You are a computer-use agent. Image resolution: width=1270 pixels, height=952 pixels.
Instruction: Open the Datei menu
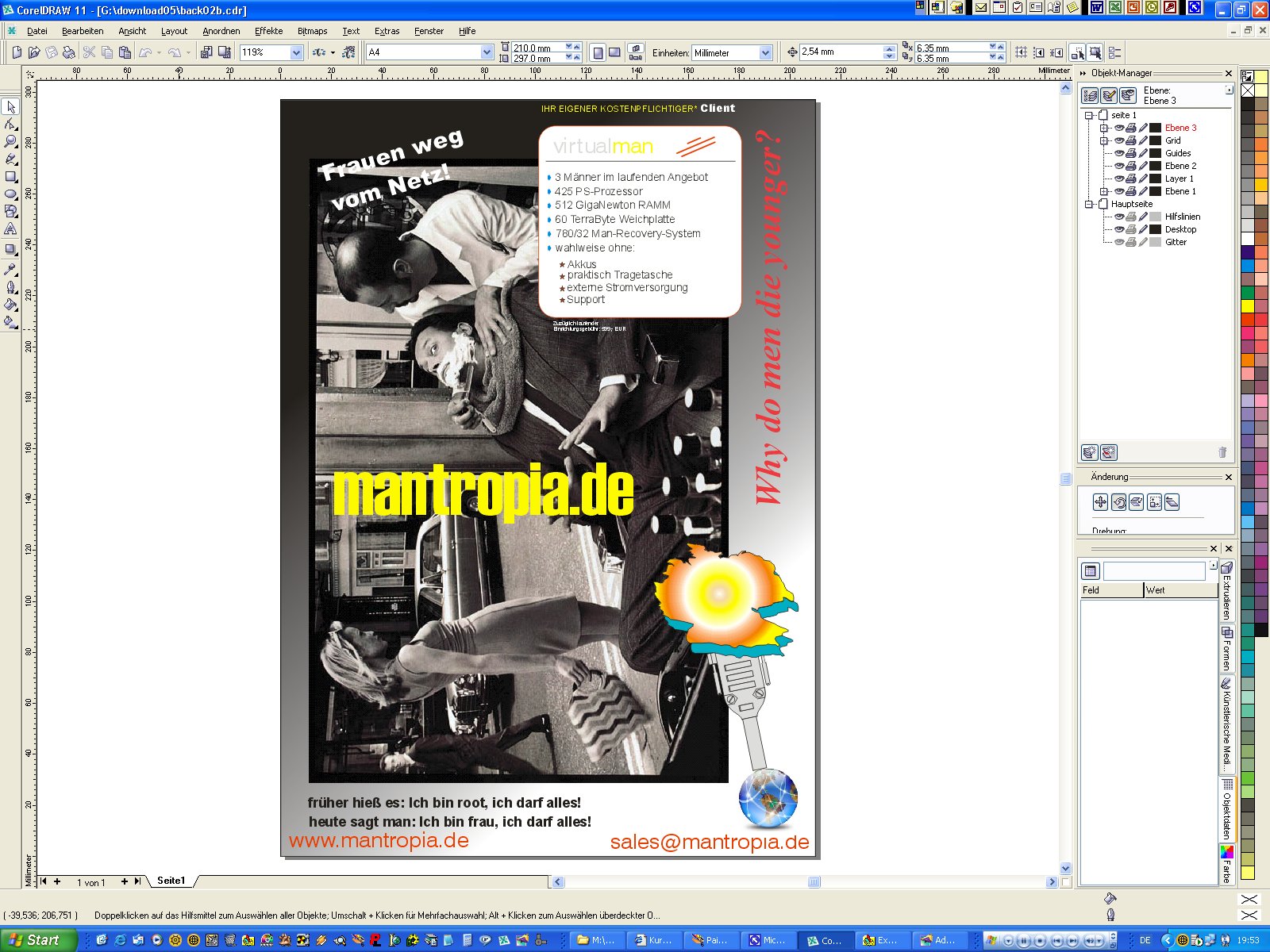pos(37,31)
